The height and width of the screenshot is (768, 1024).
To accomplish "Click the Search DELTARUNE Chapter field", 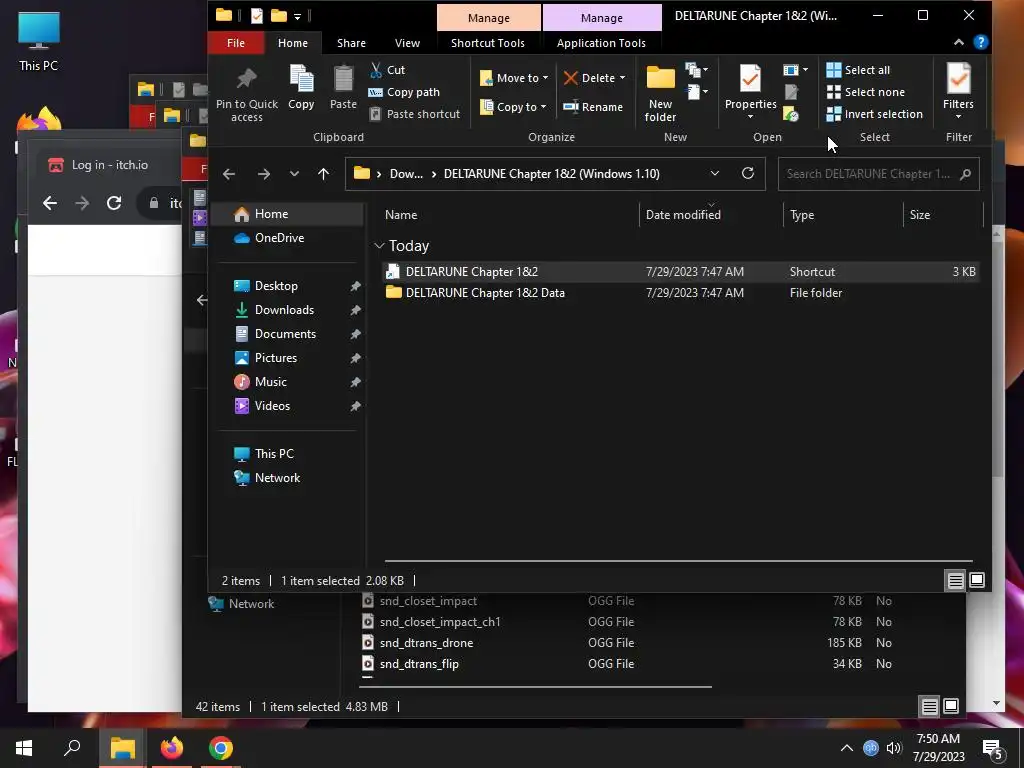I will [x=878, y=174].
